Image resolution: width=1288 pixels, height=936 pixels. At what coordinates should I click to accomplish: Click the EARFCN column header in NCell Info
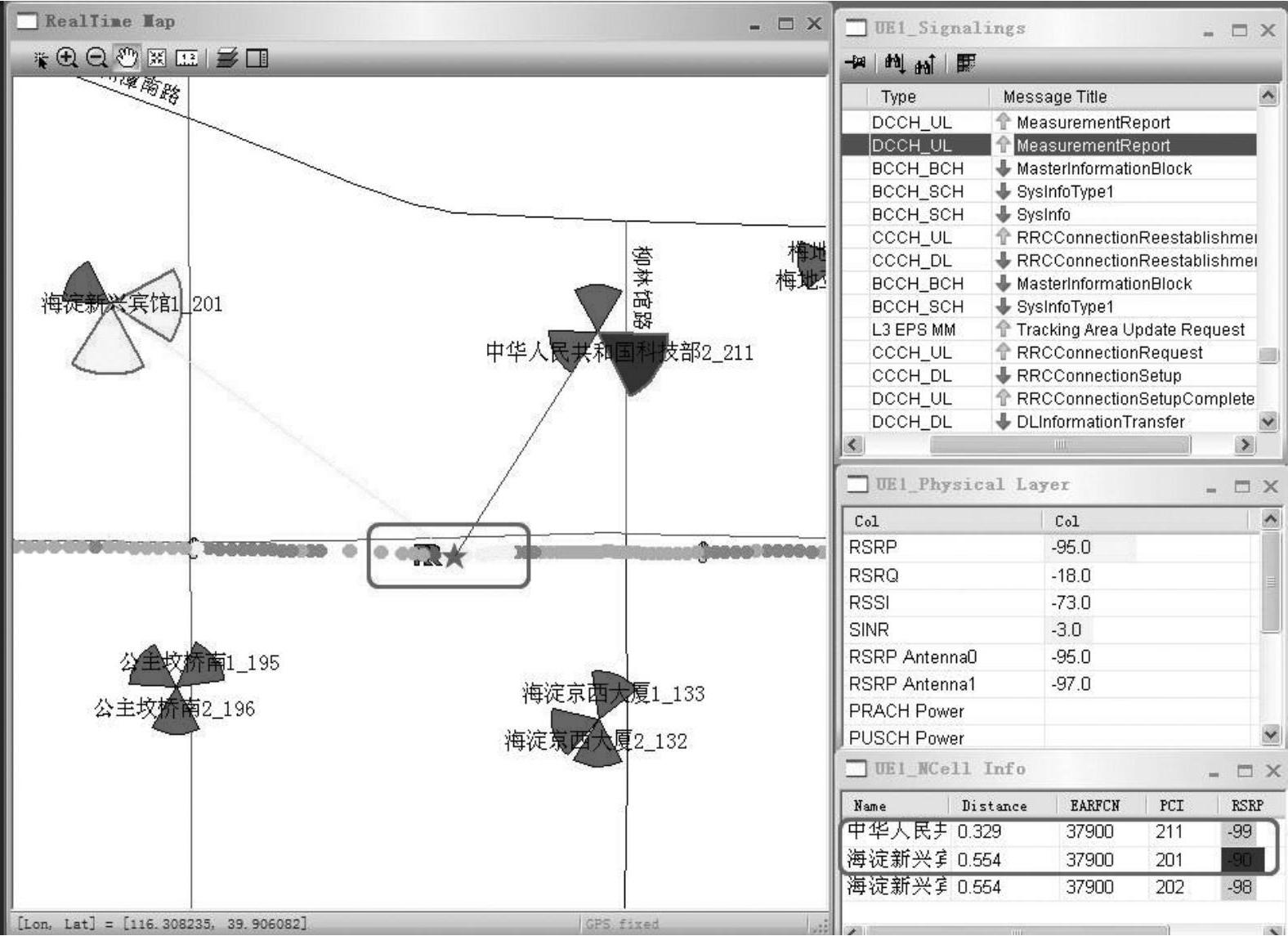tap(1094, 806)
